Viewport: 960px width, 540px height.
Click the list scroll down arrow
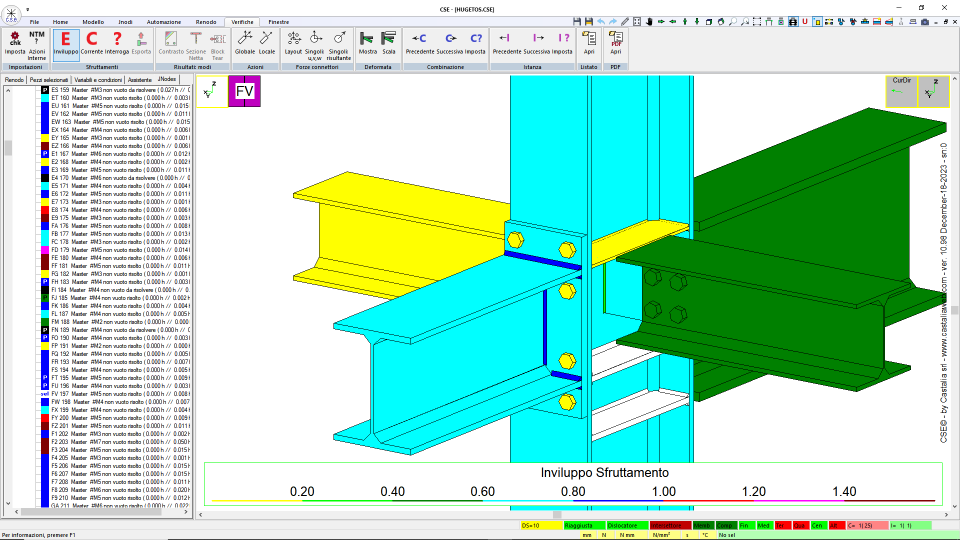[x=8, y=503]
